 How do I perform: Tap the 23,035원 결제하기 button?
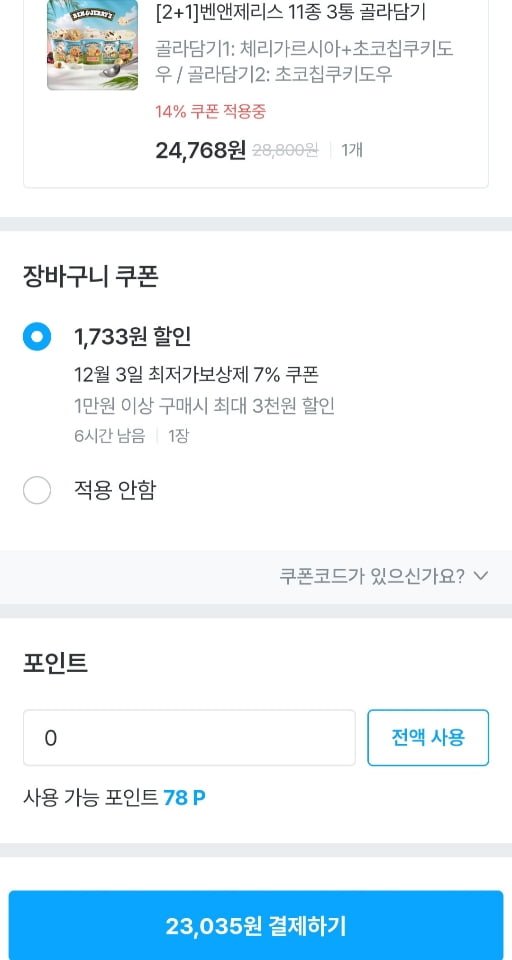coord(256,926)
